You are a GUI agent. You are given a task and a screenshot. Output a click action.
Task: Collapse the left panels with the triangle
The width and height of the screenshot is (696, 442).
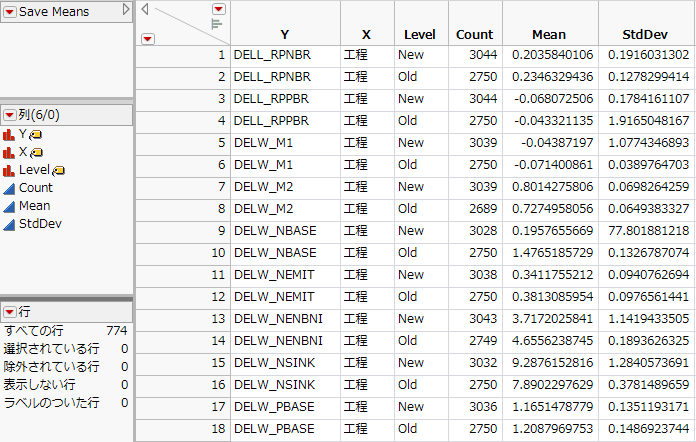click(x=145, y=9)
